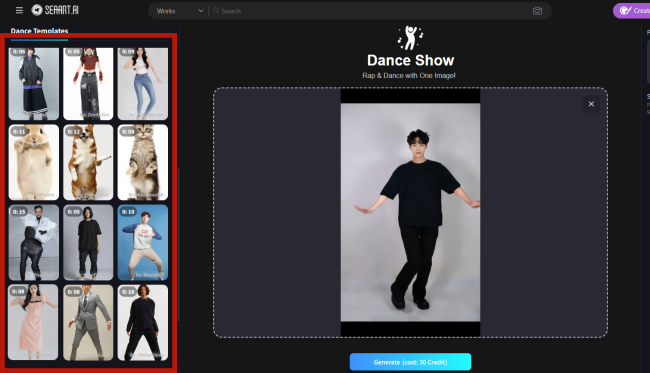Select the Dance Templates tab
Screen dimensions: 650x373
[39, 31]
